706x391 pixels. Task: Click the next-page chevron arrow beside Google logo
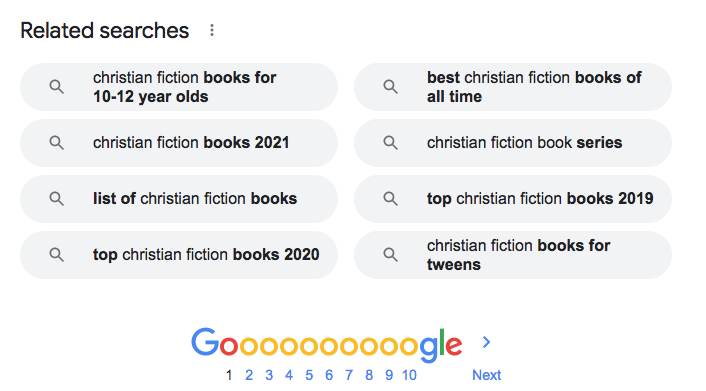coord(486,342)
